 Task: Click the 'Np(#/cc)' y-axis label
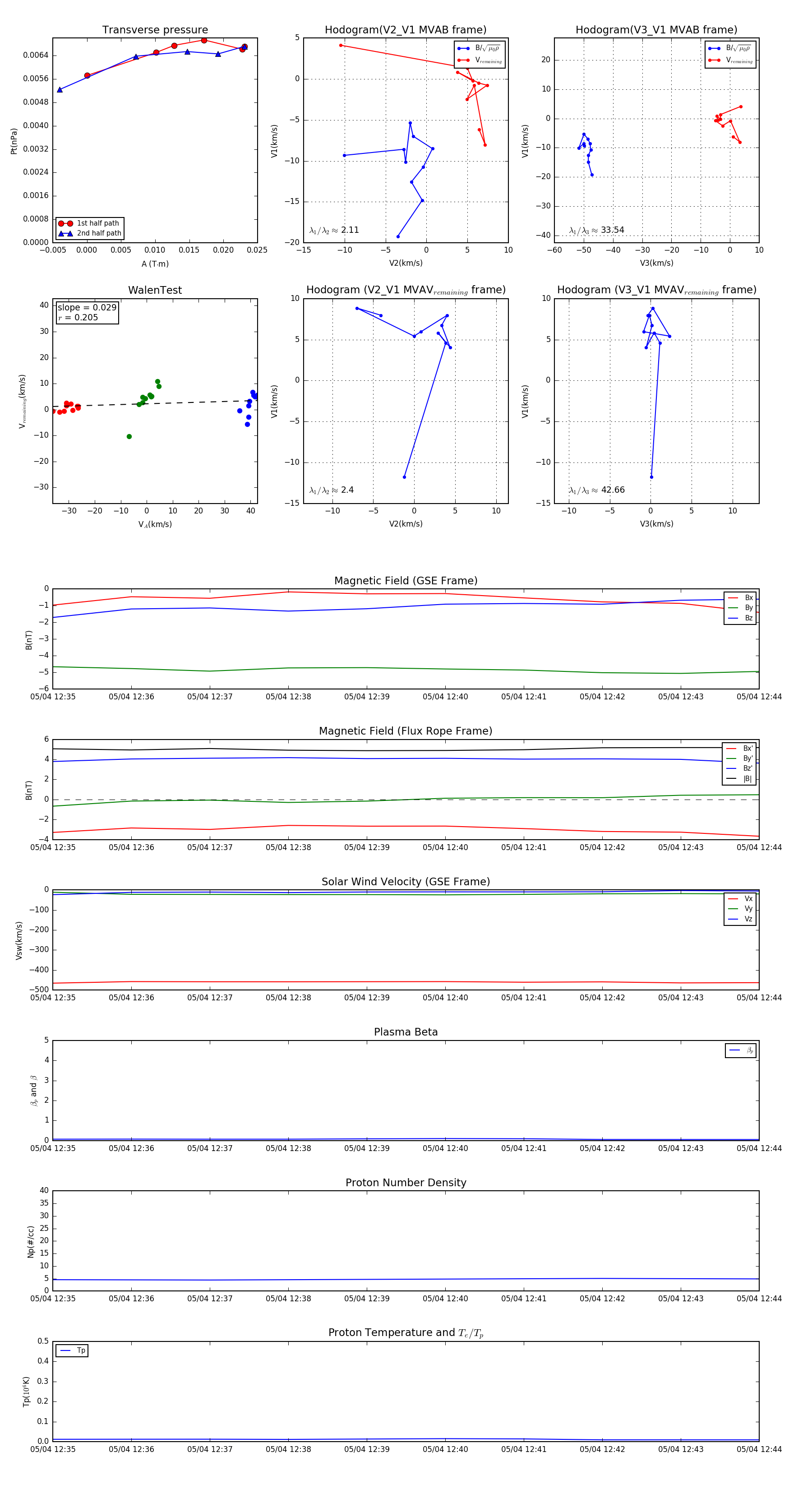coord(31,1241)
